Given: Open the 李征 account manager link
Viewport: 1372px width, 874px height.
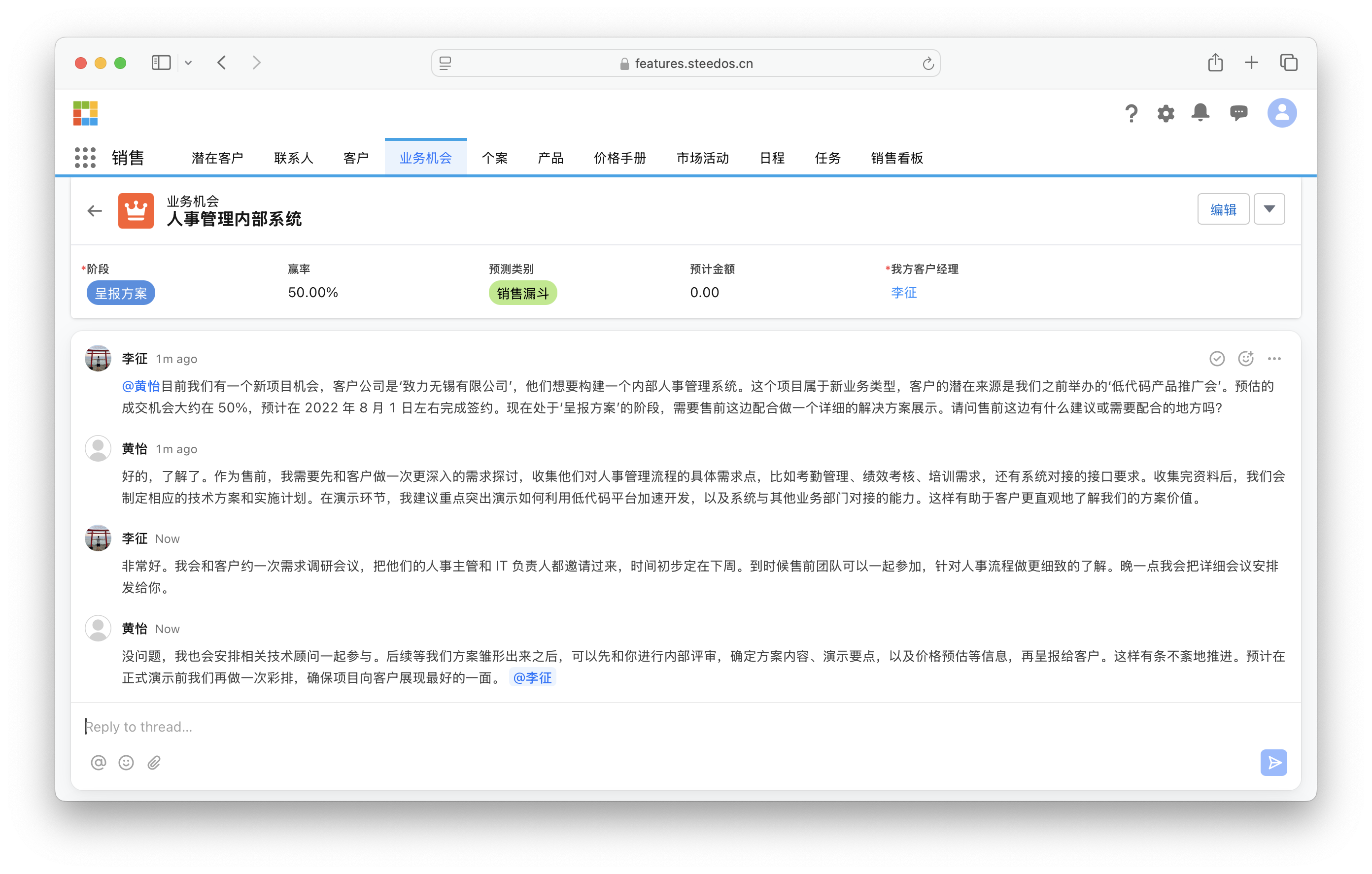Looking at the screenshot, I should [x=904, y=292].
